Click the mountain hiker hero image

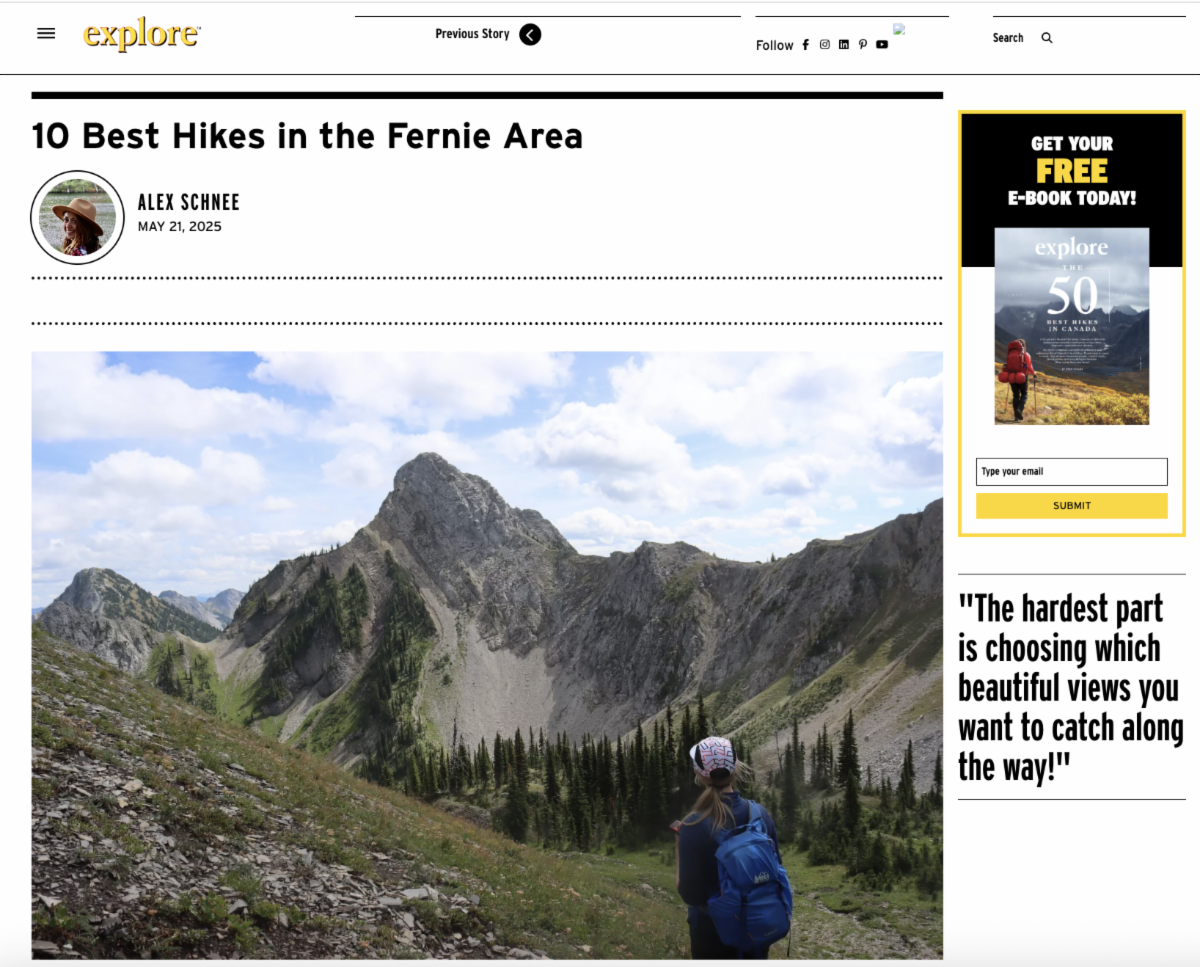click(x=487, y=655)
